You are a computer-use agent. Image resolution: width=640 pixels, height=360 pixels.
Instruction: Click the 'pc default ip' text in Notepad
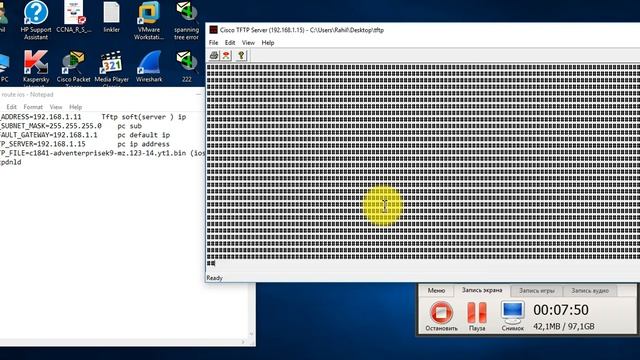coord(143,135)
